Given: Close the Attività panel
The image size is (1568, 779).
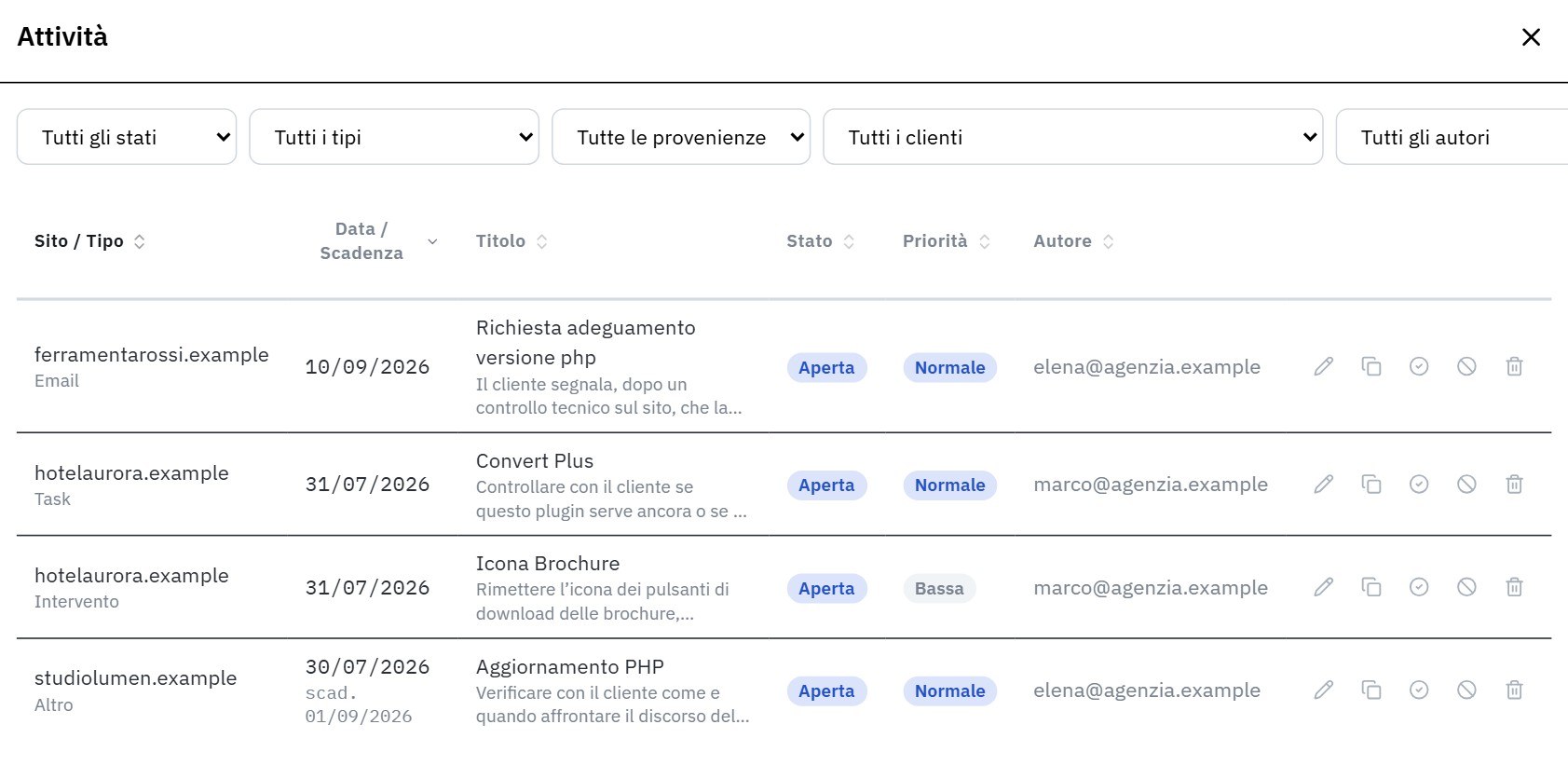Looking at the screenshot, I should coord(1531,37).
